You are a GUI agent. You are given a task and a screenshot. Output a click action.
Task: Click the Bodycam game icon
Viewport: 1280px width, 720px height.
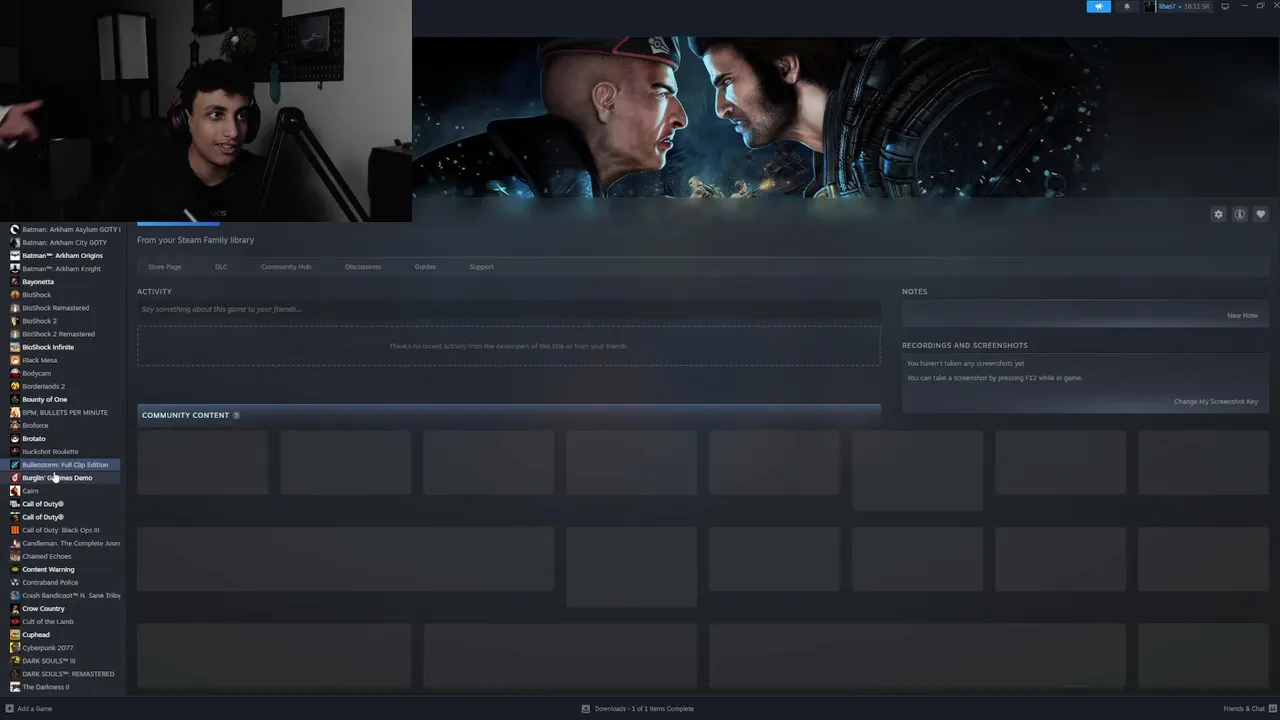(15, 373)
